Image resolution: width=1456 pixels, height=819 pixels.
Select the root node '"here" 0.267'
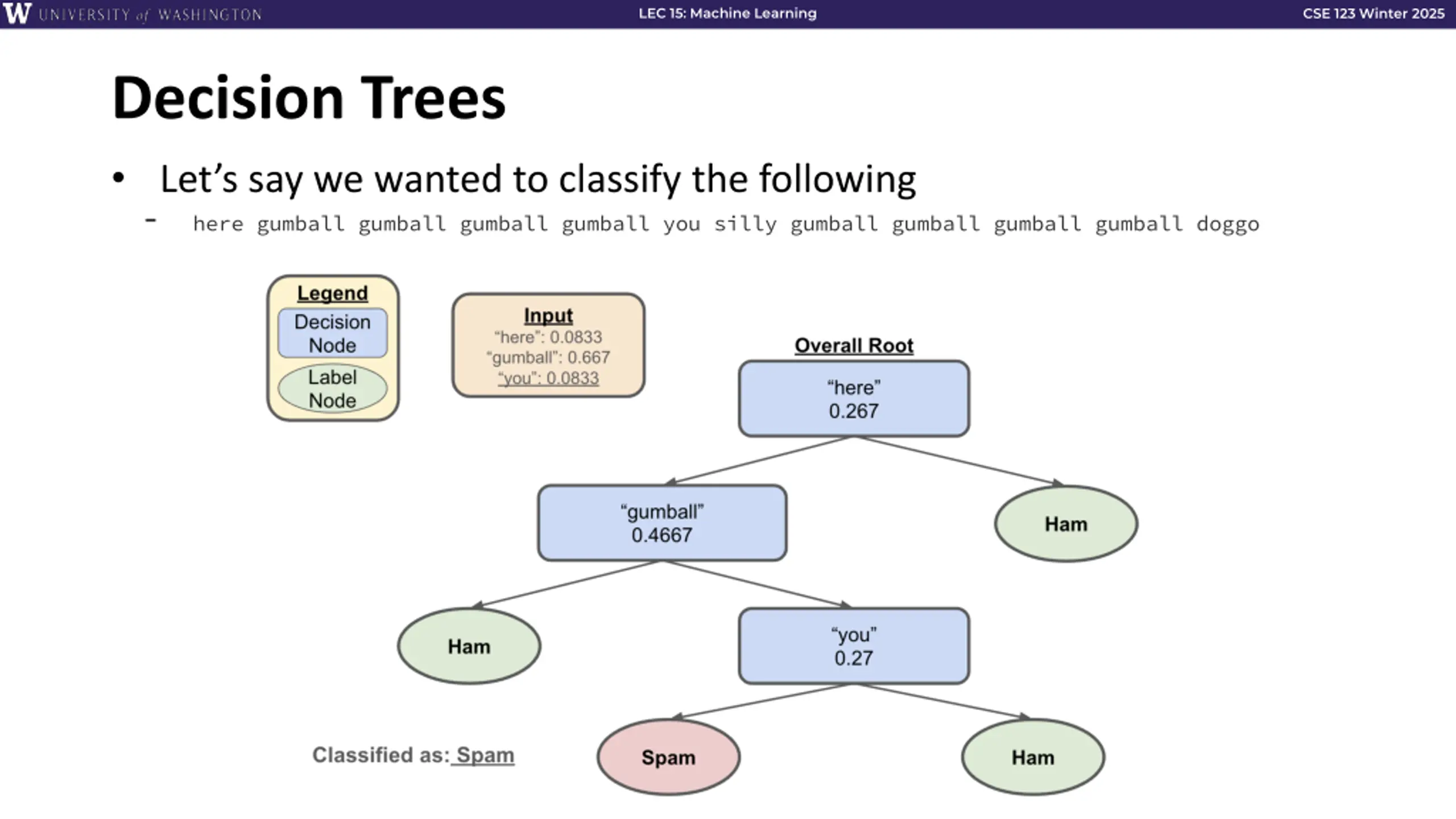coord(854,399)
